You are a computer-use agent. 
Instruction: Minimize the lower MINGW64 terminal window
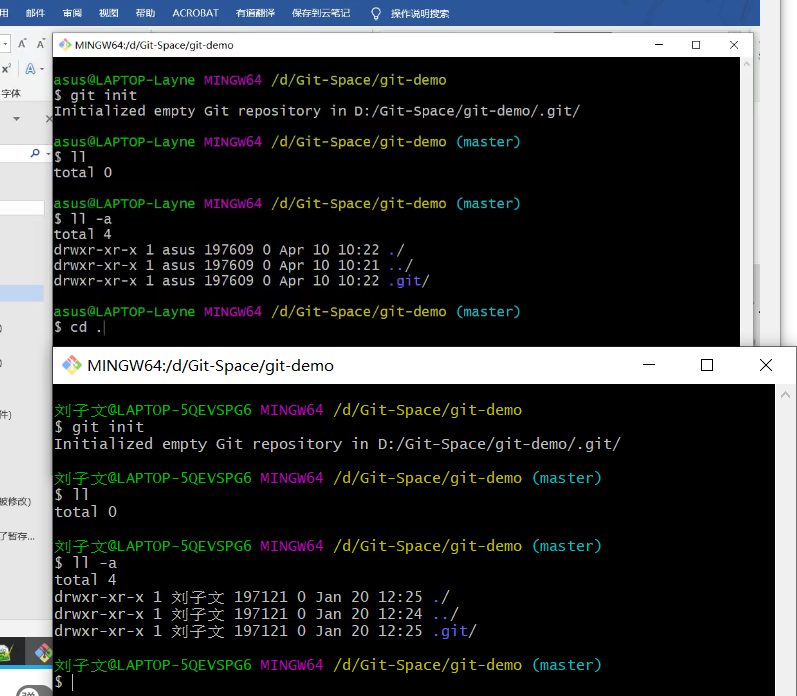point(649,365)
